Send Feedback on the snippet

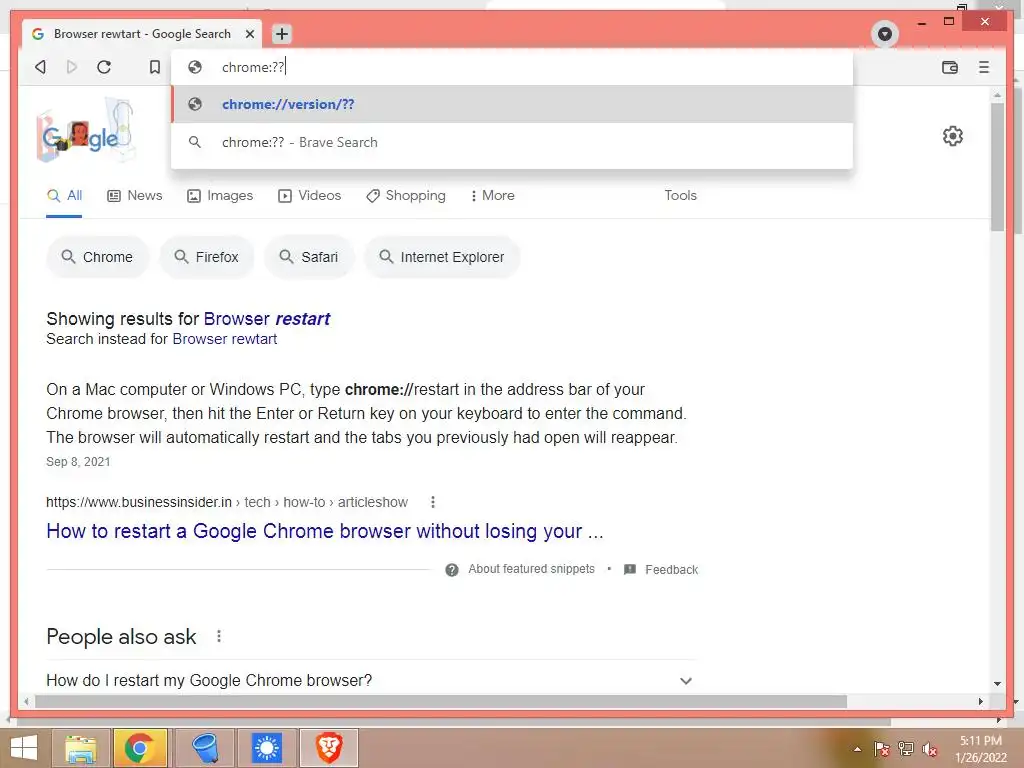pyautogui.click(x=671, y=569)
